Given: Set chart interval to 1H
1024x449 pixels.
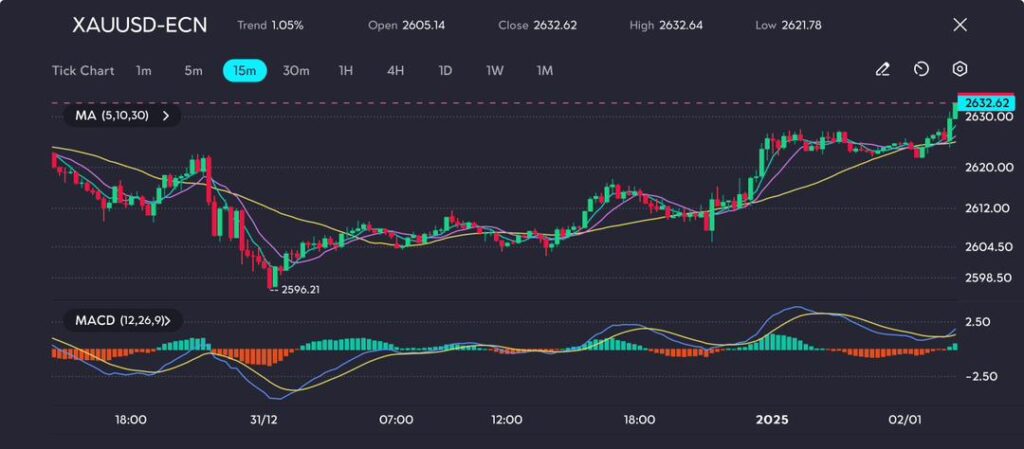Looking at the screenshot, I should tap(346, 71).
